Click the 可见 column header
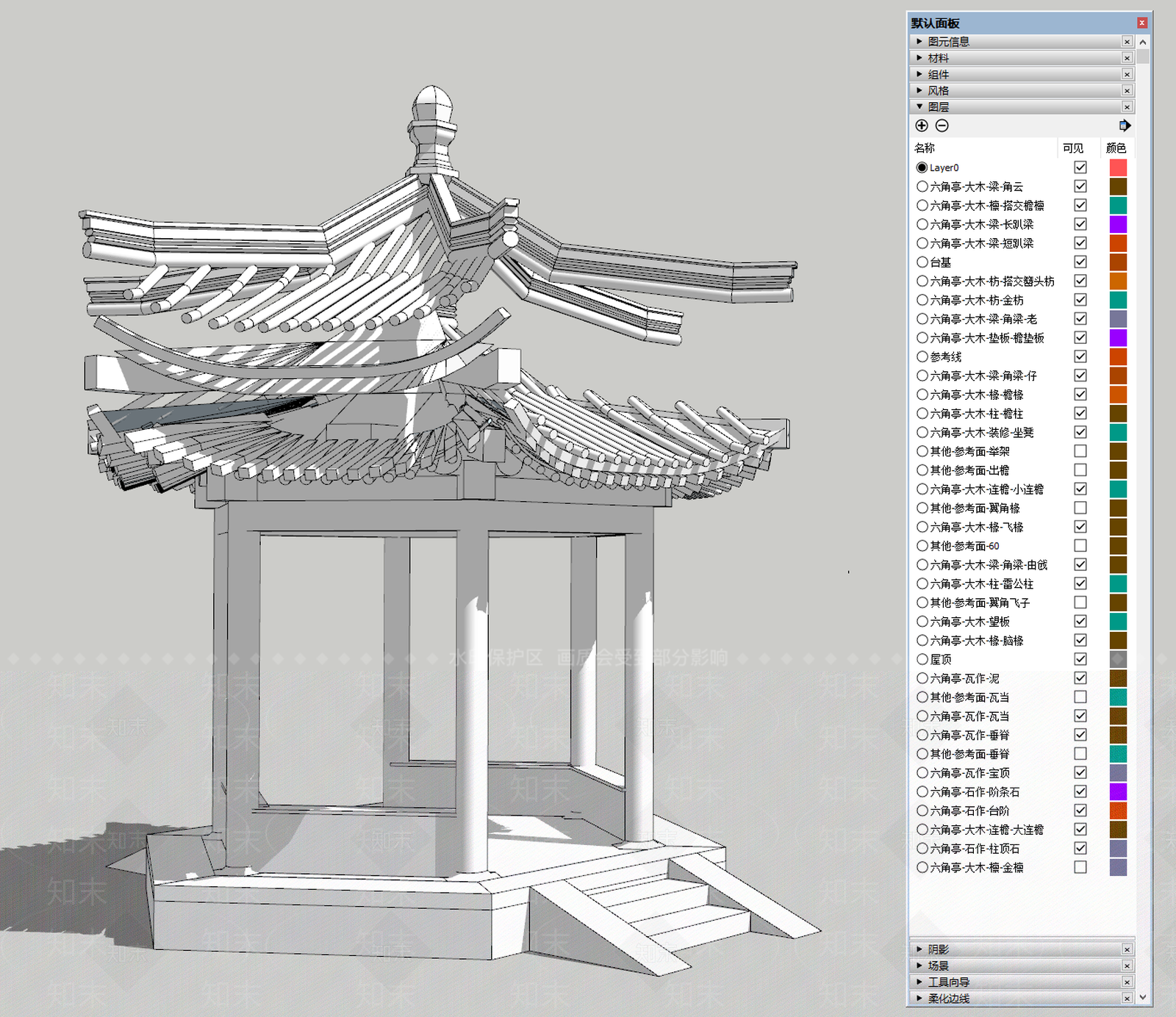The height and width of the screenshot is (1017, 1176). click(1073, 148)
